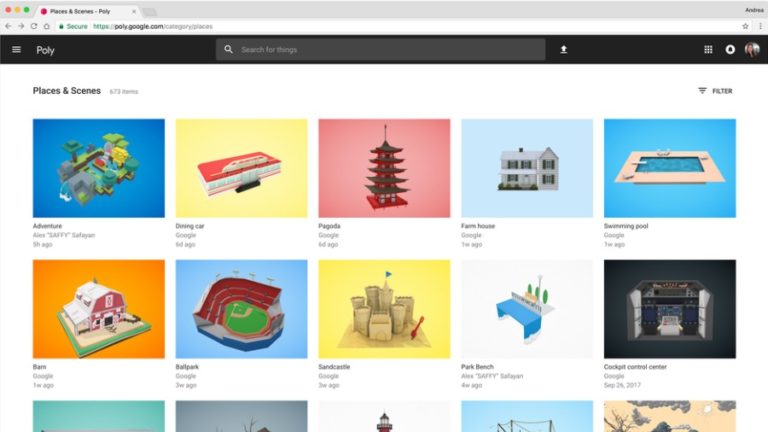Open the Dining car thumbnail
768x432 pixels.
click(x=241, y=168)
